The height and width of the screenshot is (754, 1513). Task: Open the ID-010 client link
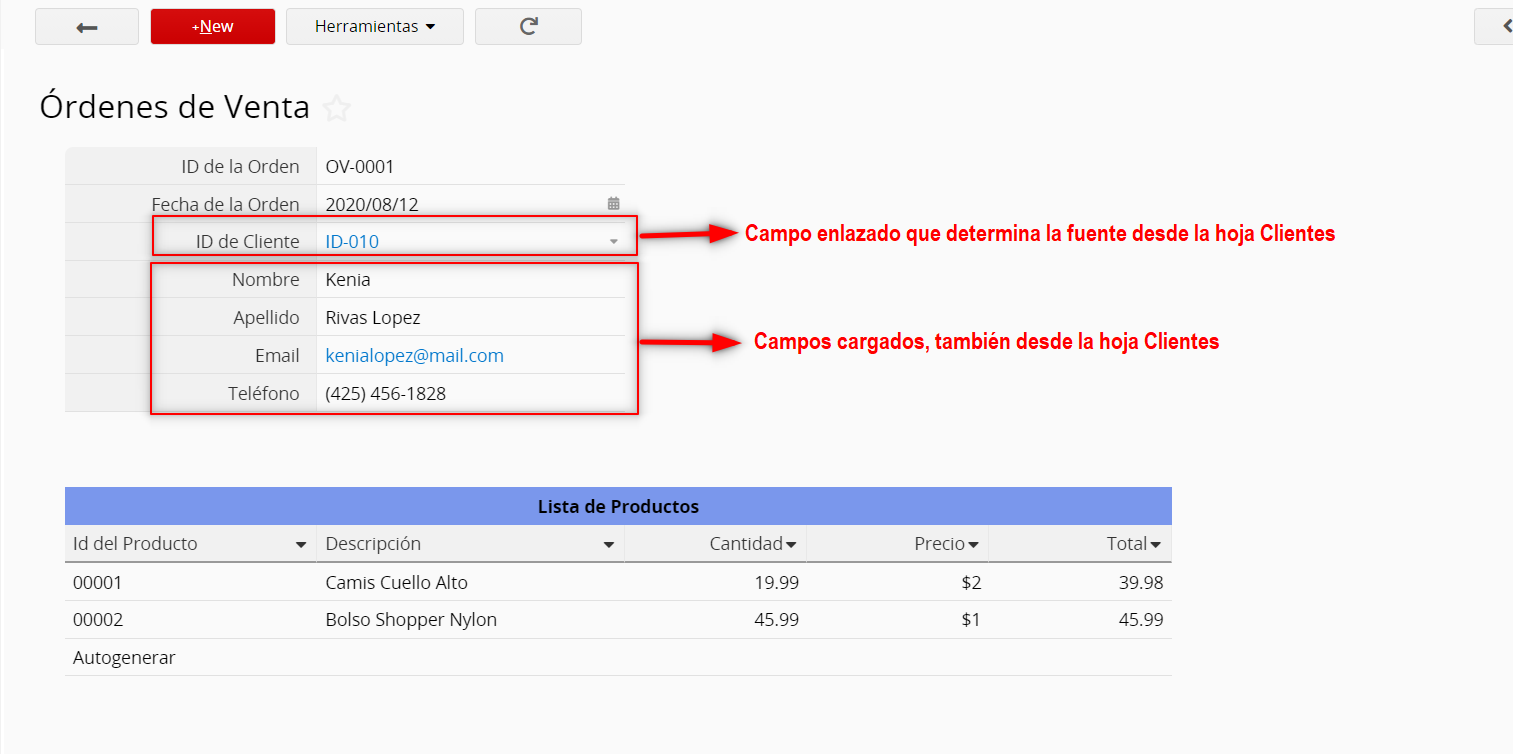pyautogui.click(x=352, y=242)
